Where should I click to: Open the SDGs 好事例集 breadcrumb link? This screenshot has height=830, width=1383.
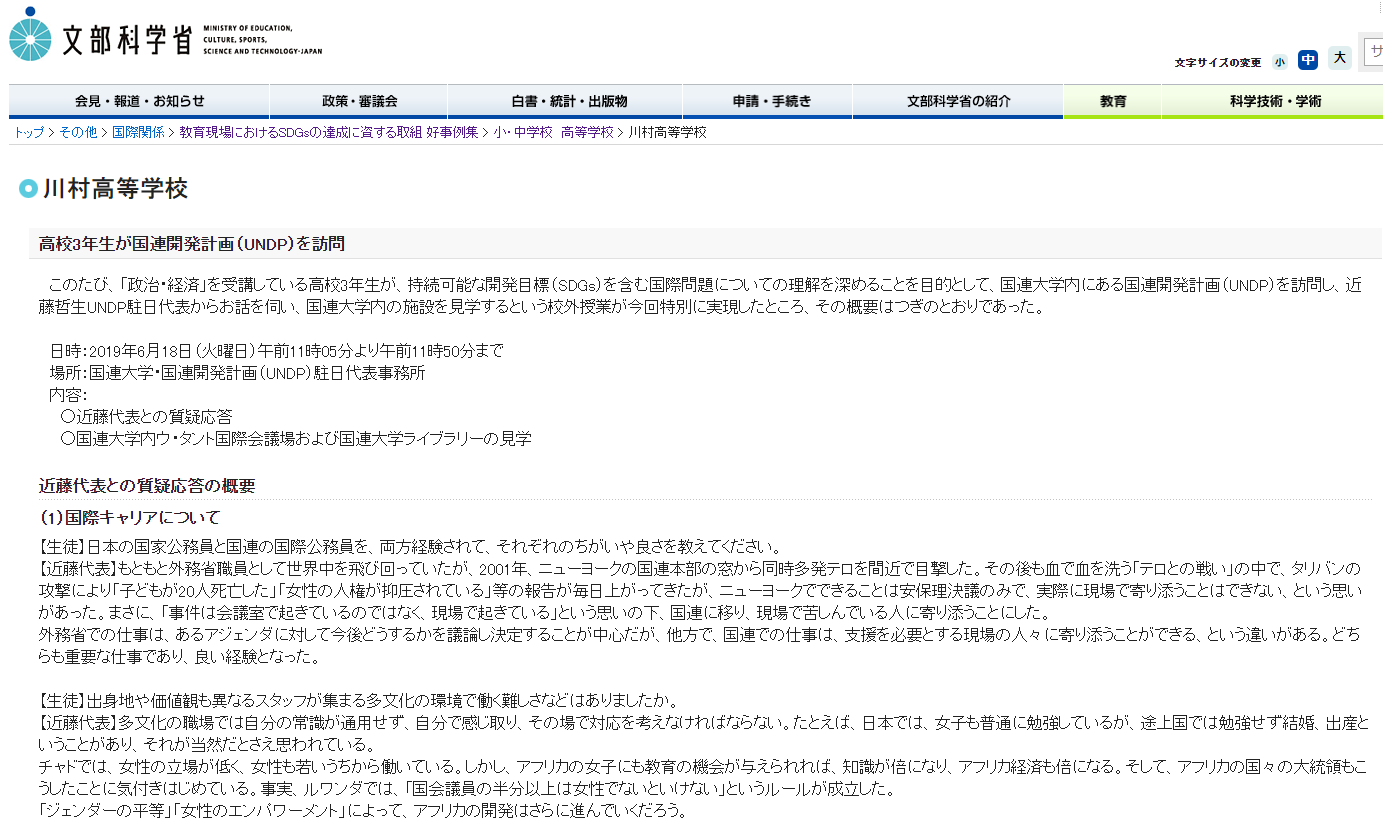coord(328,132)
